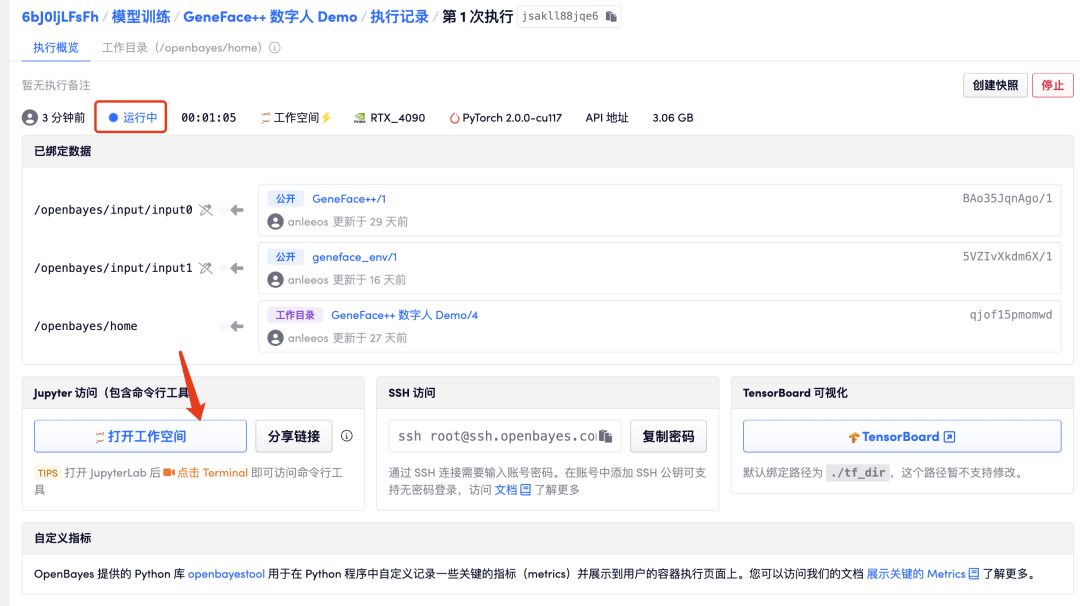Click the ID BAo35JqnAgo/1
The image size is (1080, 606).
pyautogui.click(x=1007, y=199)
